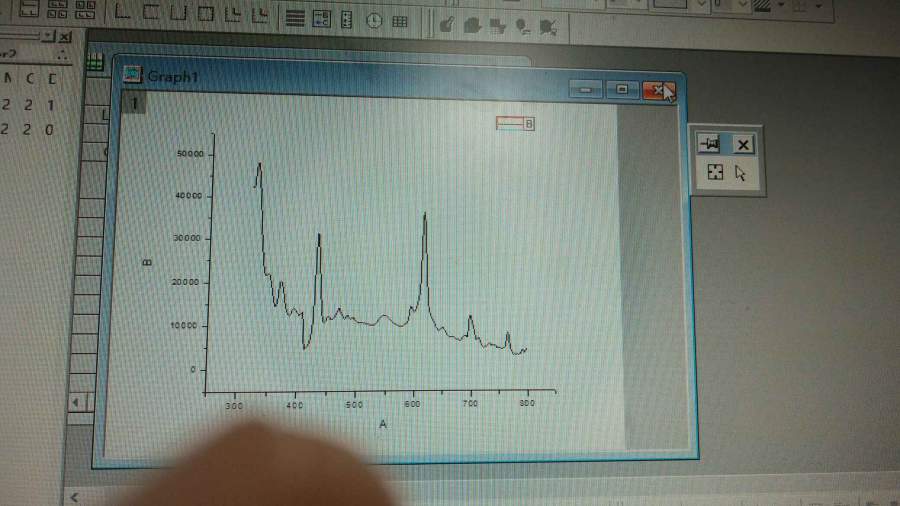Click the Graph1 window title icon

click(x=133, y=75)
